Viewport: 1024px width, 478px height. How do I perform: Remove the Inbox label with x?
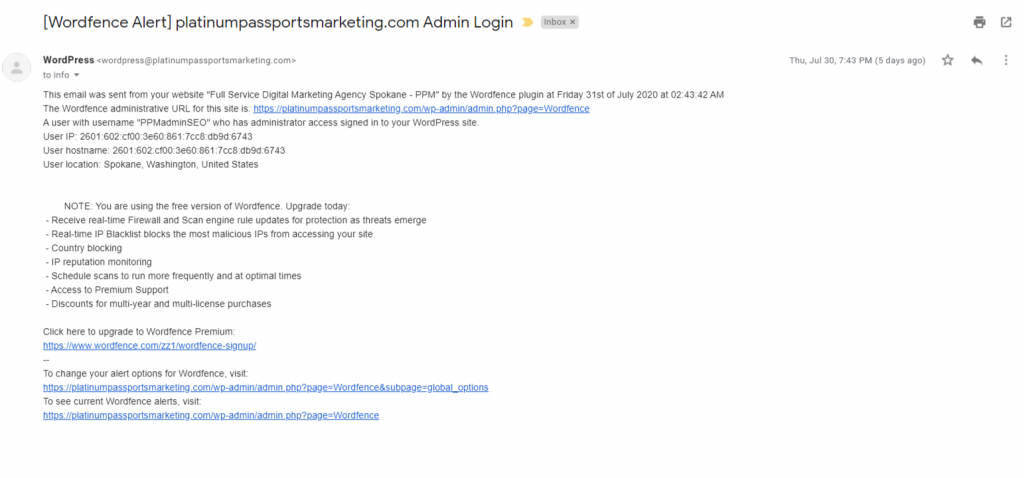(x=573, y=22)
